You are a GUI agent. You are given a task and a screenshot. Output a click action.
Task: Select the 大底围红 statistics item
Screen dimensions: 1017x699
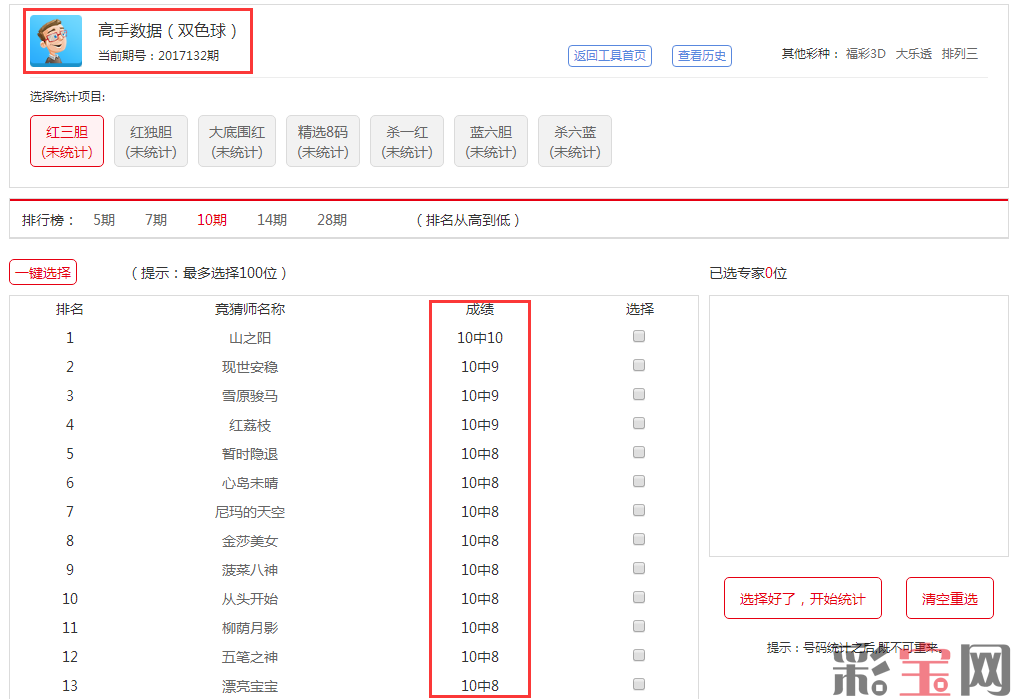(x=237, y=141)
